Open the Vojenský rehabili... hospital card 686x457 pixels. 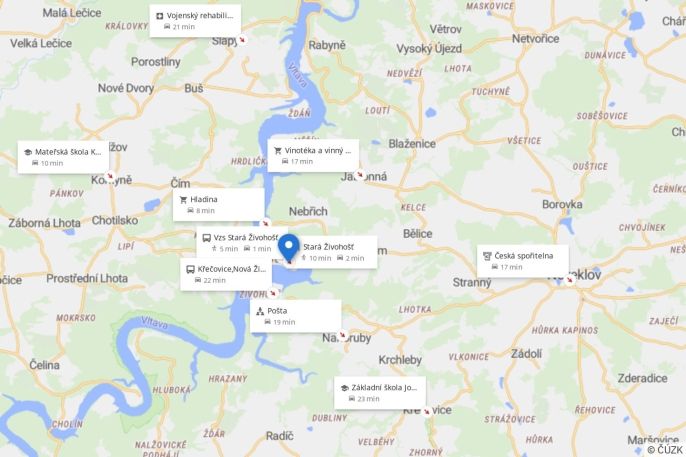coord(195,21)
